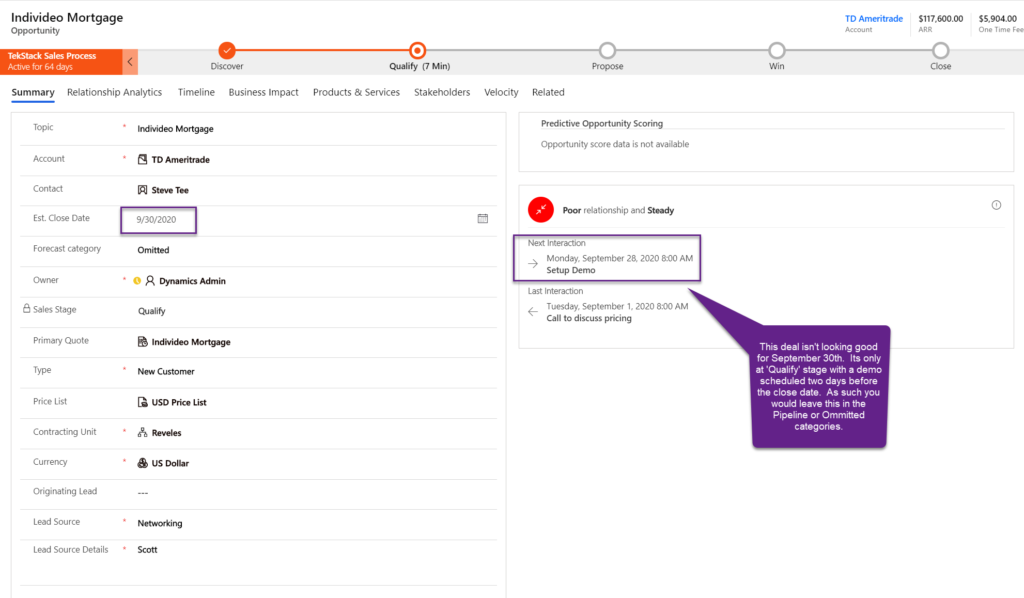Image resolution: width=1024 pixels, height=598 pixels.
Task: Select the Win stage circle
Action: (776, 50)
